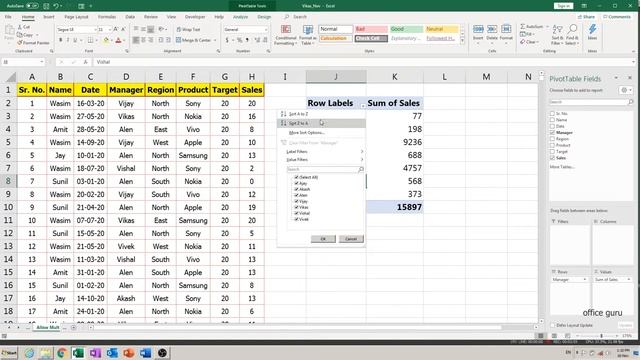Open Format as Table gallery
The image size is (640, 360).
point(307,35)
